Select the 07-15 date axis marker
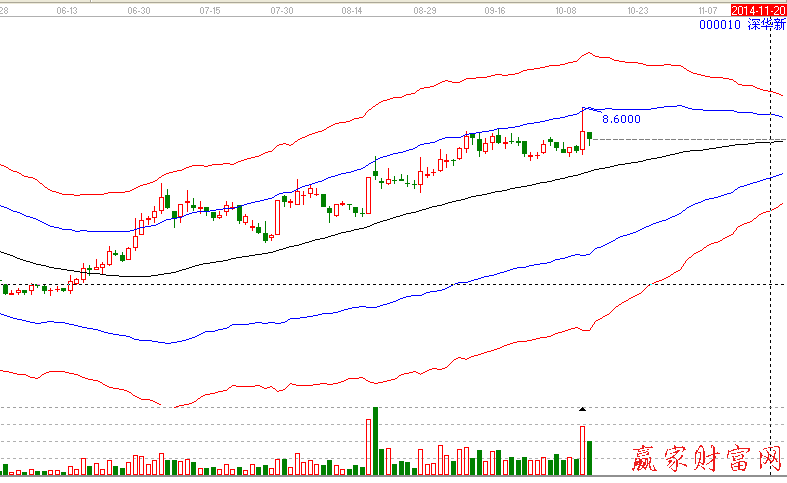Viewport: 787px width, 483px height. [211, 9]
